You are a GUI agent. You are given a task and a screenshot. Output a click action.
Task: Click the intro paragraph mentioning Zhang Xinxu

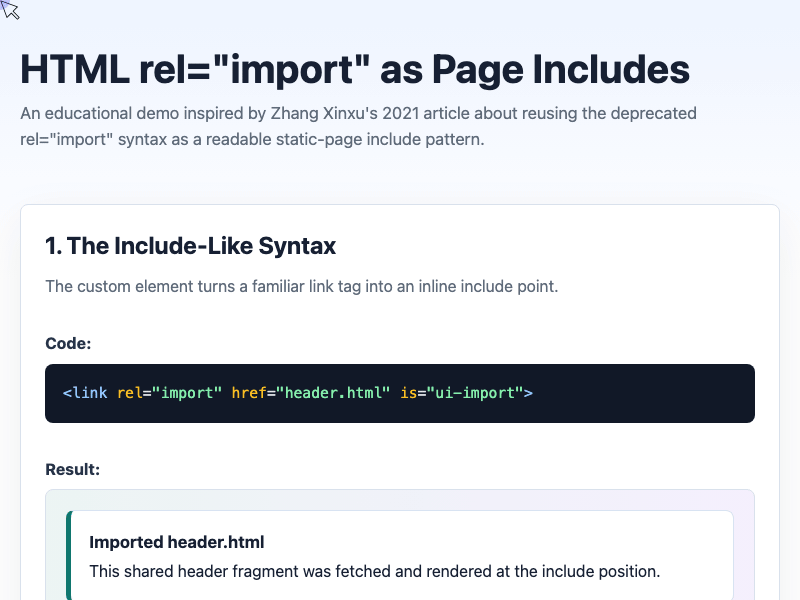(358, 126)
